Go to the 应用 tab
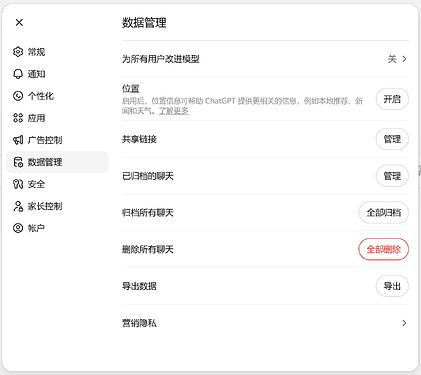 tap(57, 118)
